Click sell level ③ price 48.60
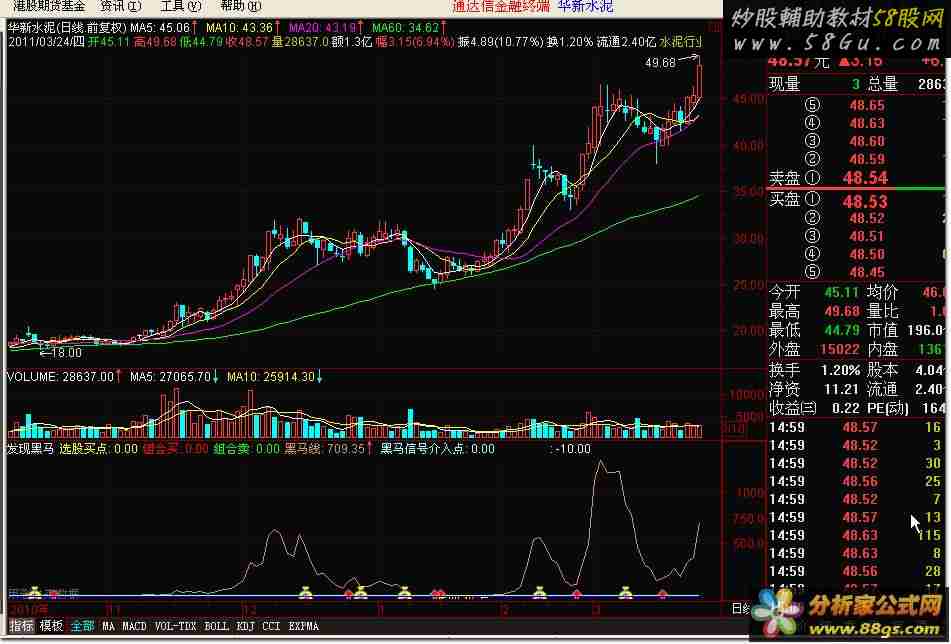 tap(867, 141)
